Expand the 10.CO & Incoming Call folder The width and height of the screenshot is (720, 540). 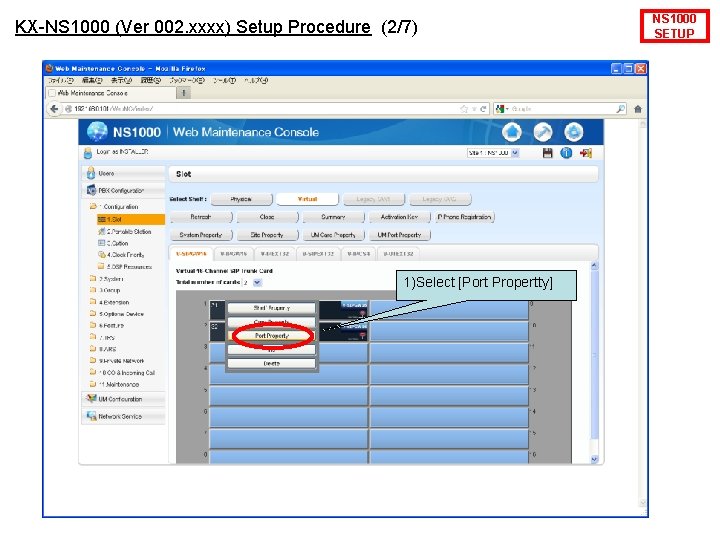point(93,372)
